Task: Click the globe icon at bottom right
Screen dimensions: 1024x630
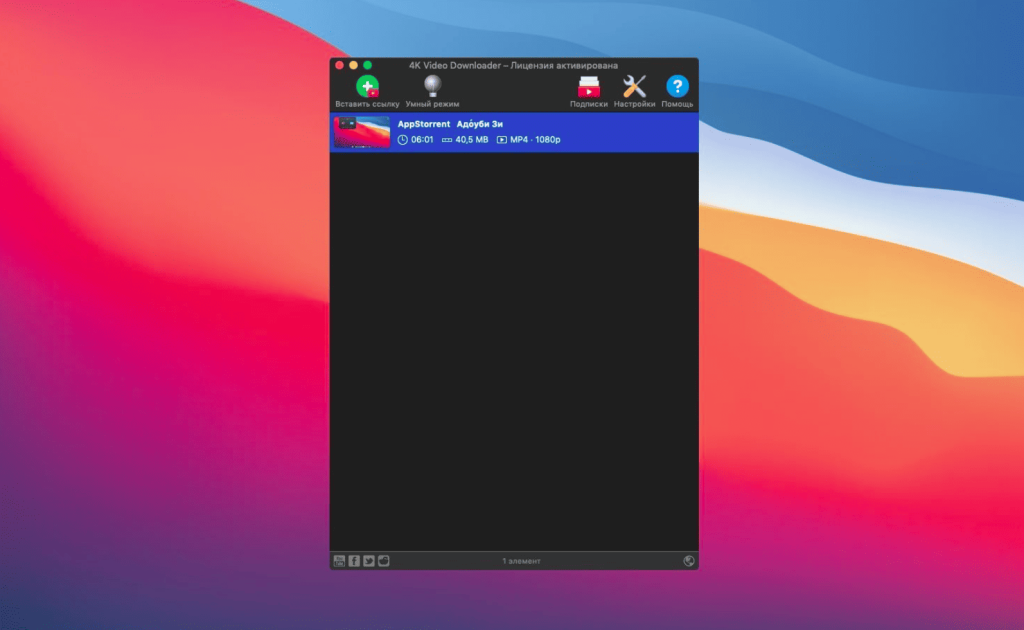Action: pos(688,561)
